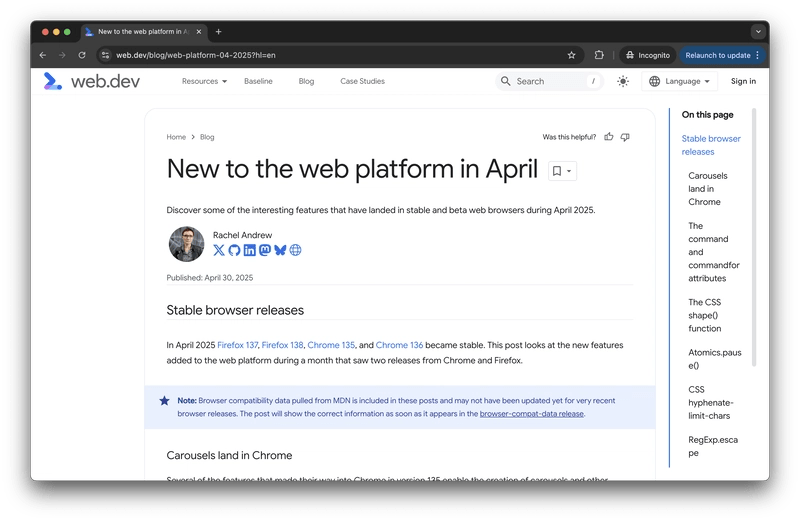Click the thumbs up helpful icon

(608, 137)
